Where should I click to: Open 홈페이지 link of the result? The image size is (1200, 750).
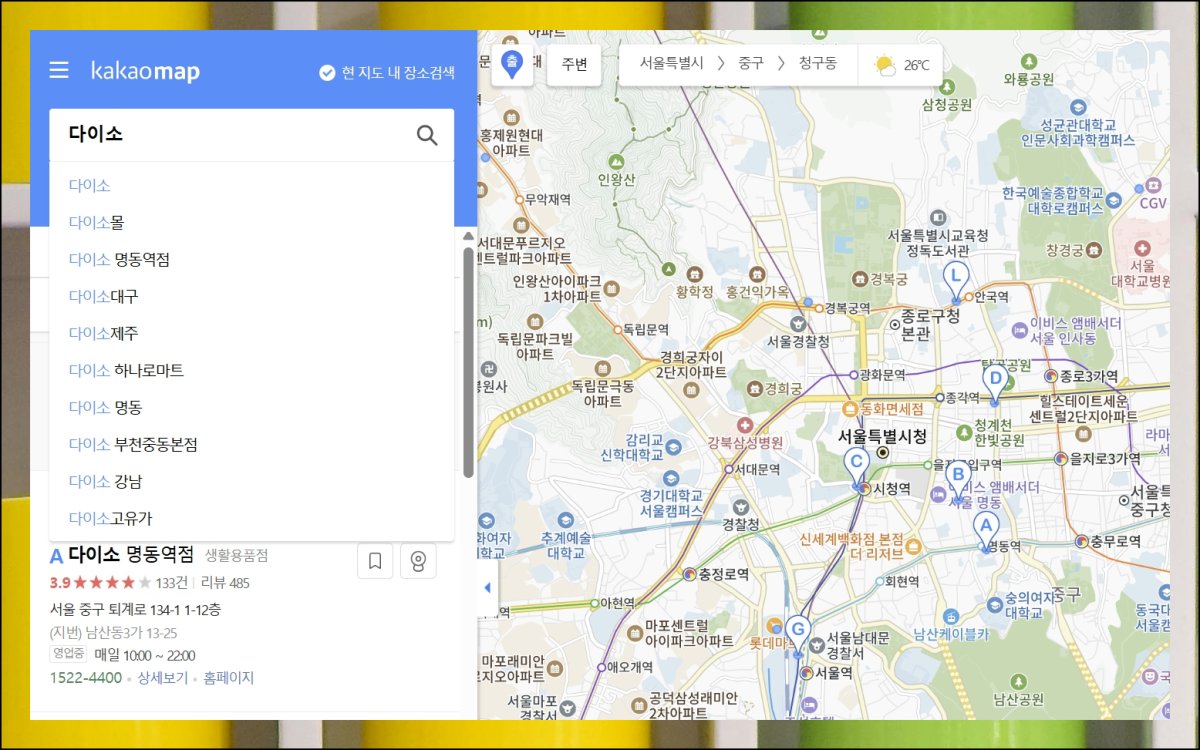click(228, 678)
